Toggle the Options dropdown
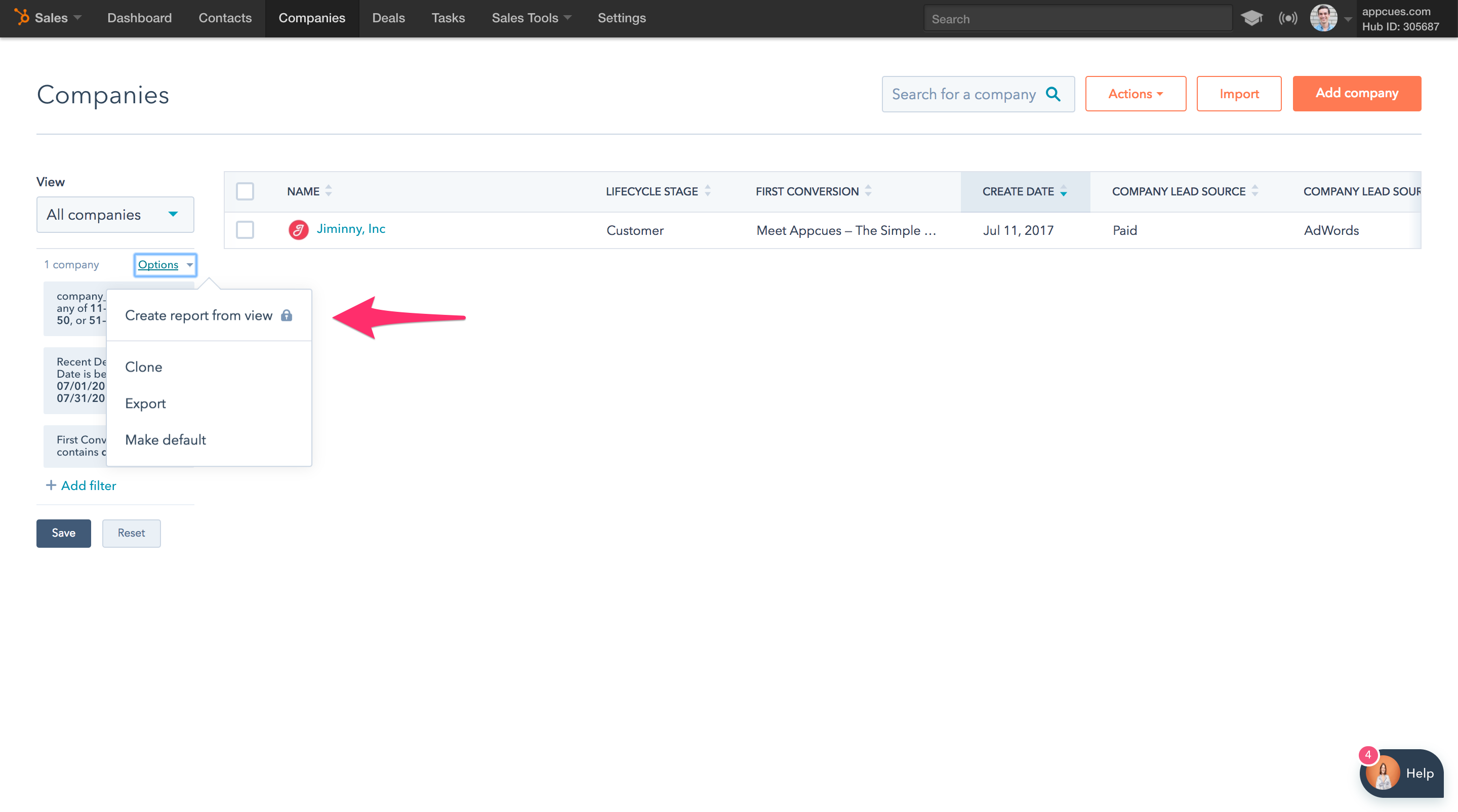Screen dimensions: 1458x812 [165, 264]
